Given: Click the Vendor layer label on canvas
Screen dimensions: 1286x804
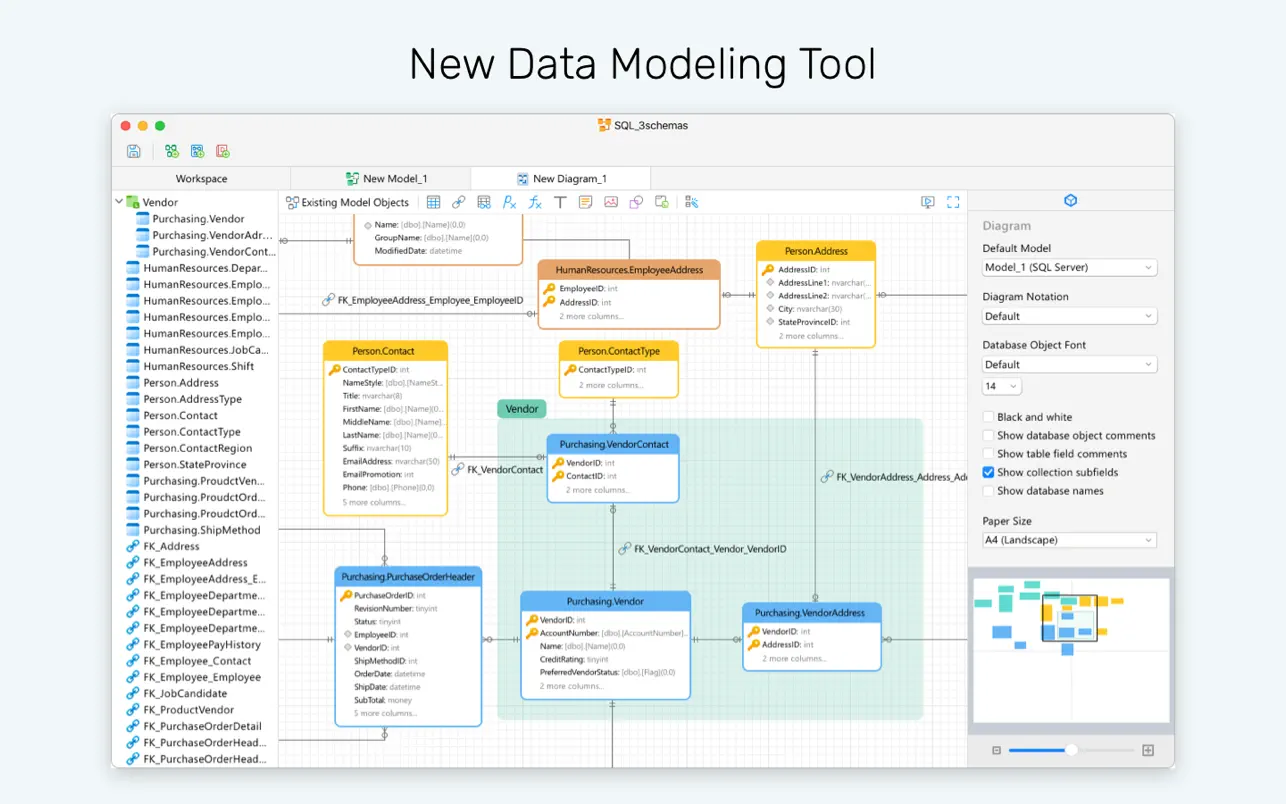Looking at the screenshot, I should (x=522, y=409).
